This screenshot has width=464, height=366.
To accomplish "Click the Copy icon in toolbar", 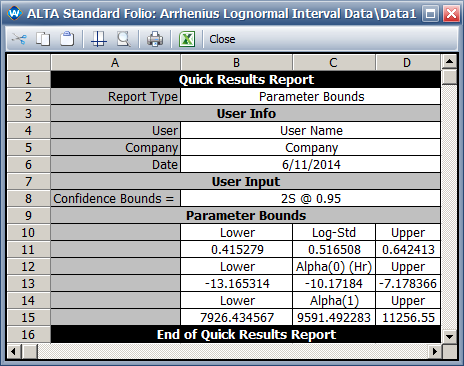I will pos(43,39).
